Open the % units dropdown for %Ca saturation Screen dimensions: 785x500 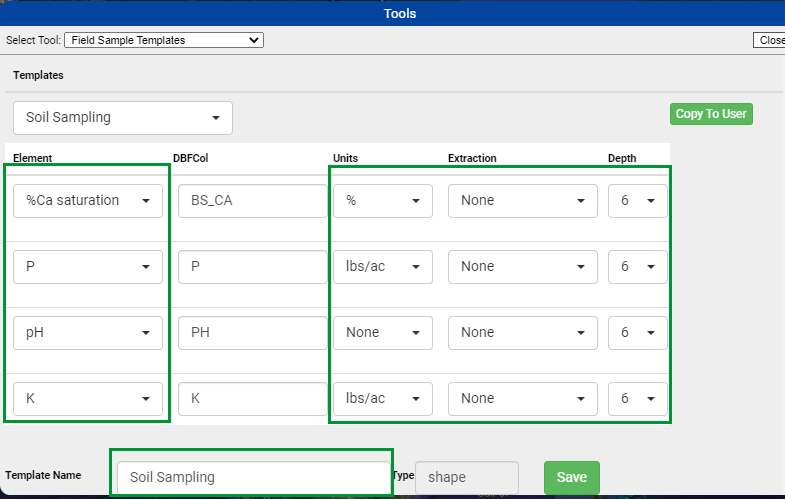pos(383,201)
